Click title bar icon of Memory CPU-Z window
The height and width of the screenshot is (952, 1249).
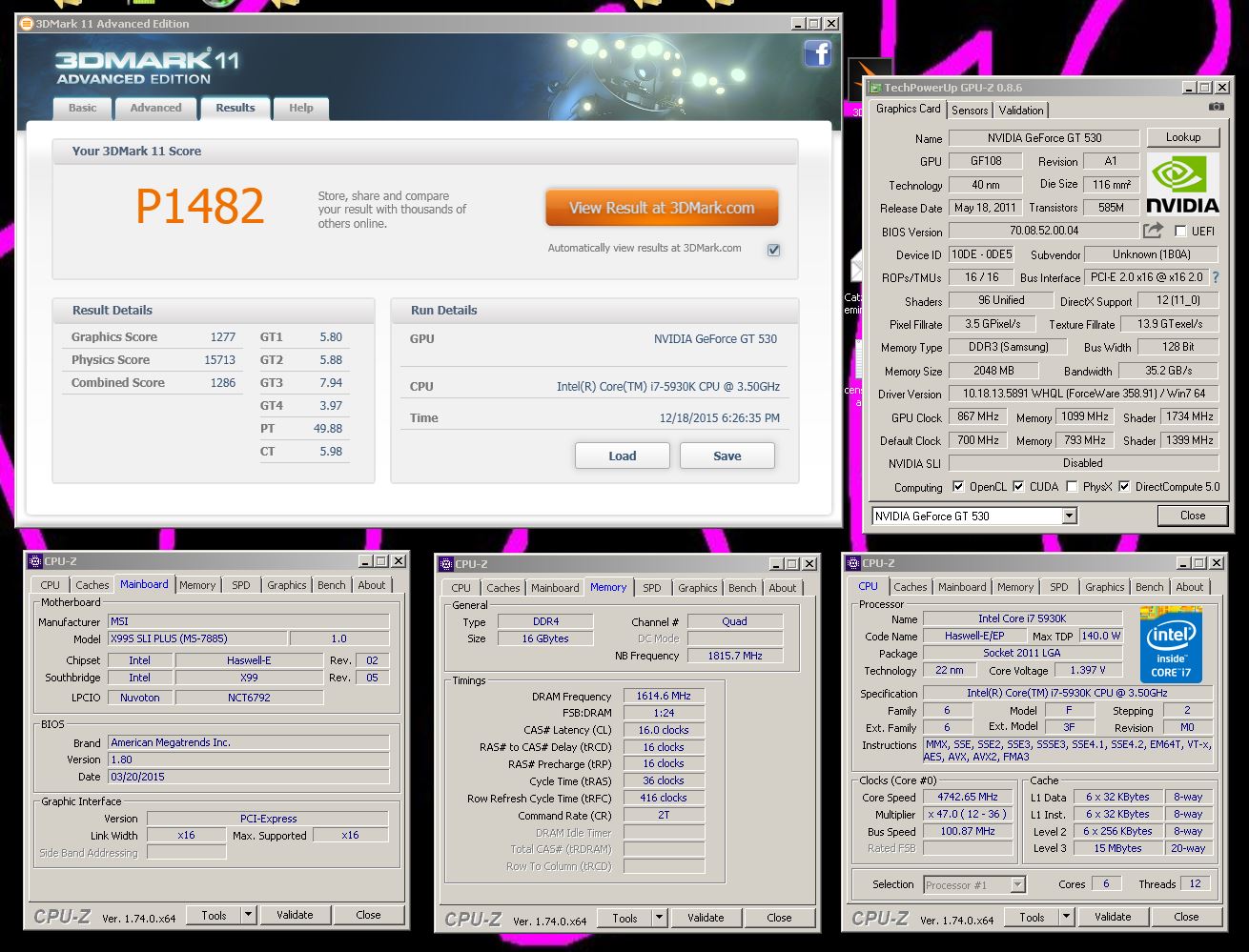click(446, 564)
